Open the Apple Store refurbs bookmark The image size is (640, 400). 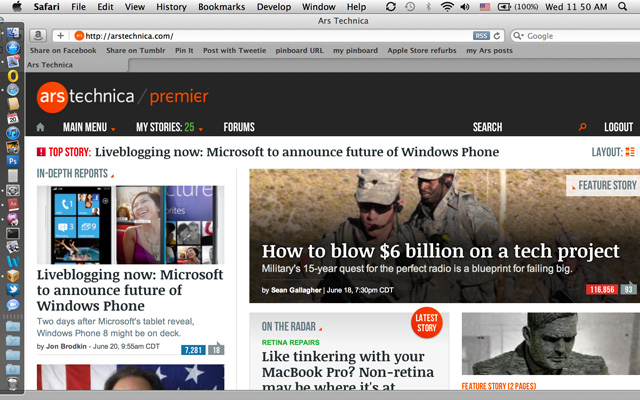click(422, 51)
